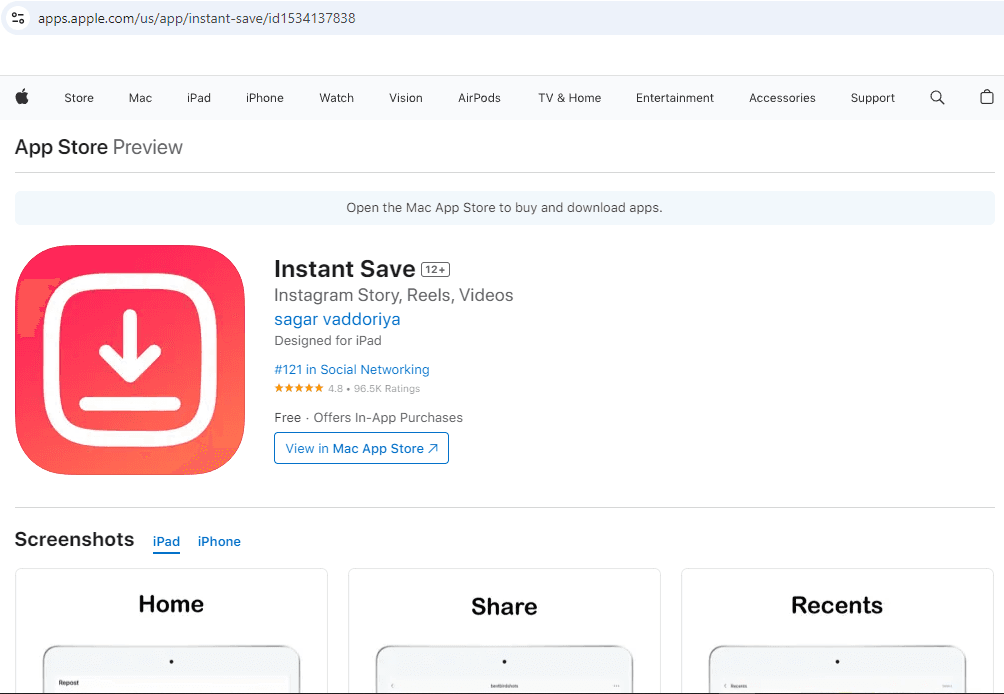Open the search magnifier icon
The width and height of the screenshot is (1004, 694).
click(x=937, y=97)
